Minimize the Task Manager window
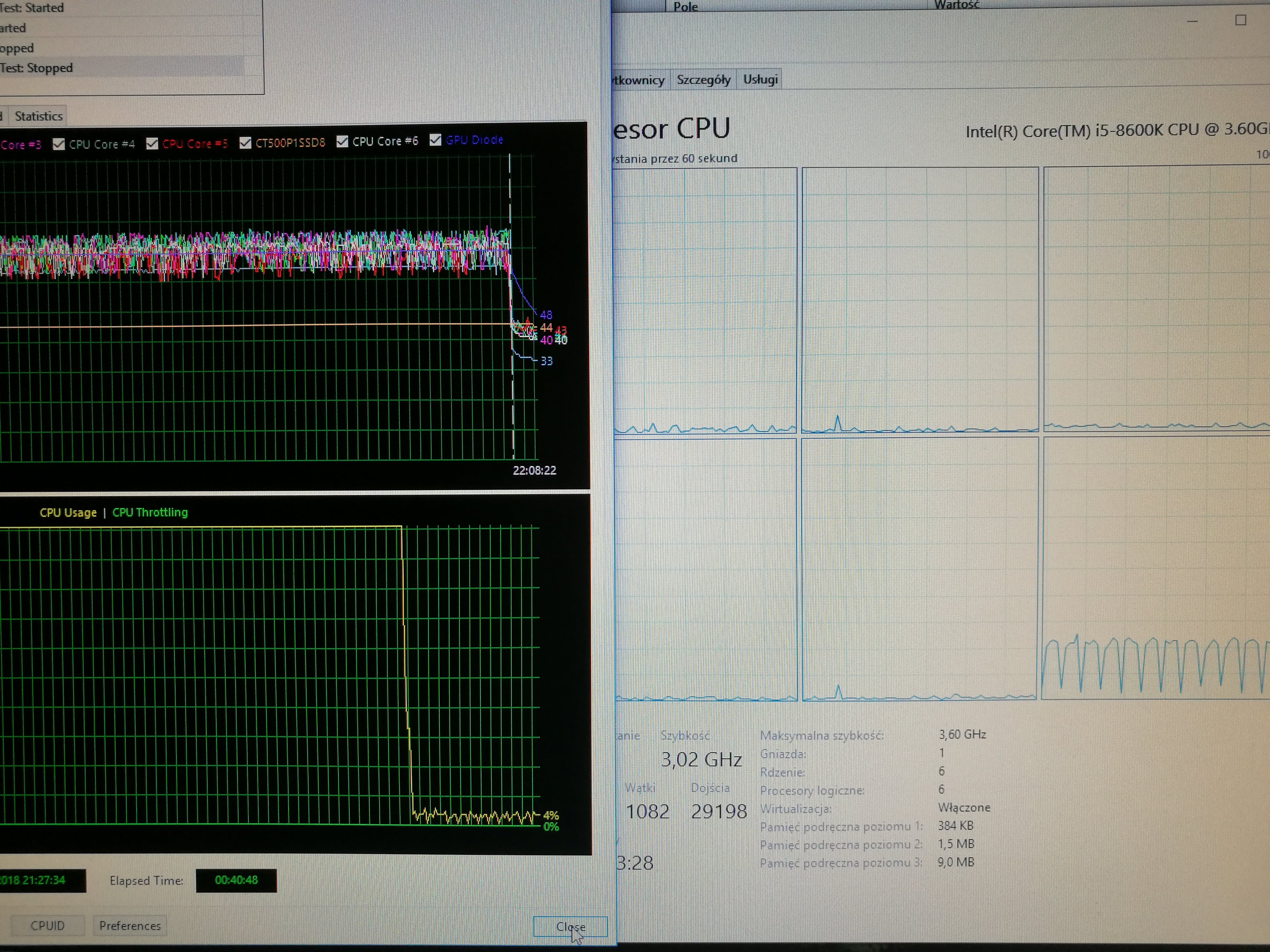 tap(1193, 21)
